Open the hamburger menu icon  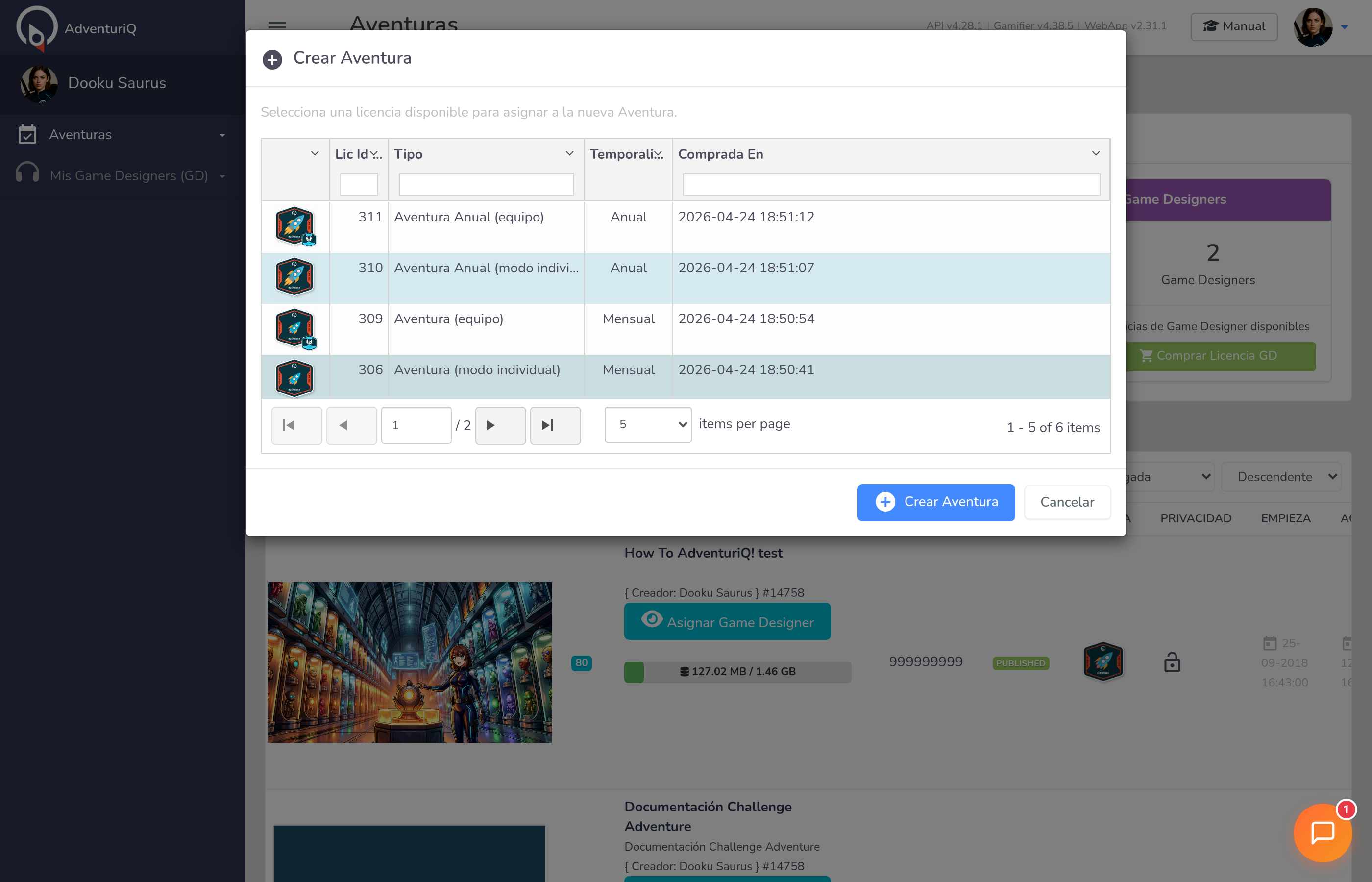(x=277, y=25)
